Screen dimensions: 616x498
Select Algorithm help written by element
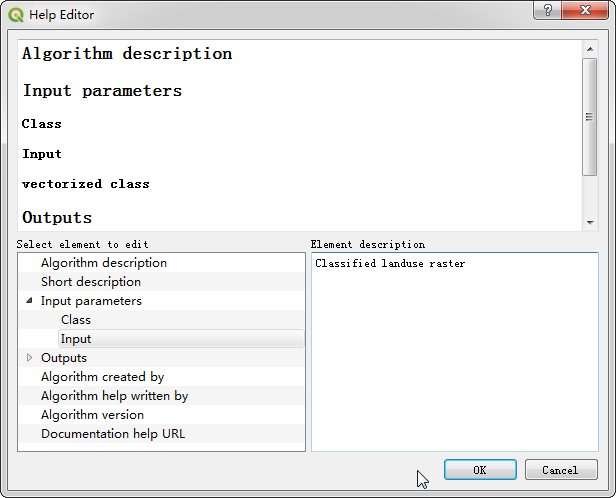[x=115, y=395]
